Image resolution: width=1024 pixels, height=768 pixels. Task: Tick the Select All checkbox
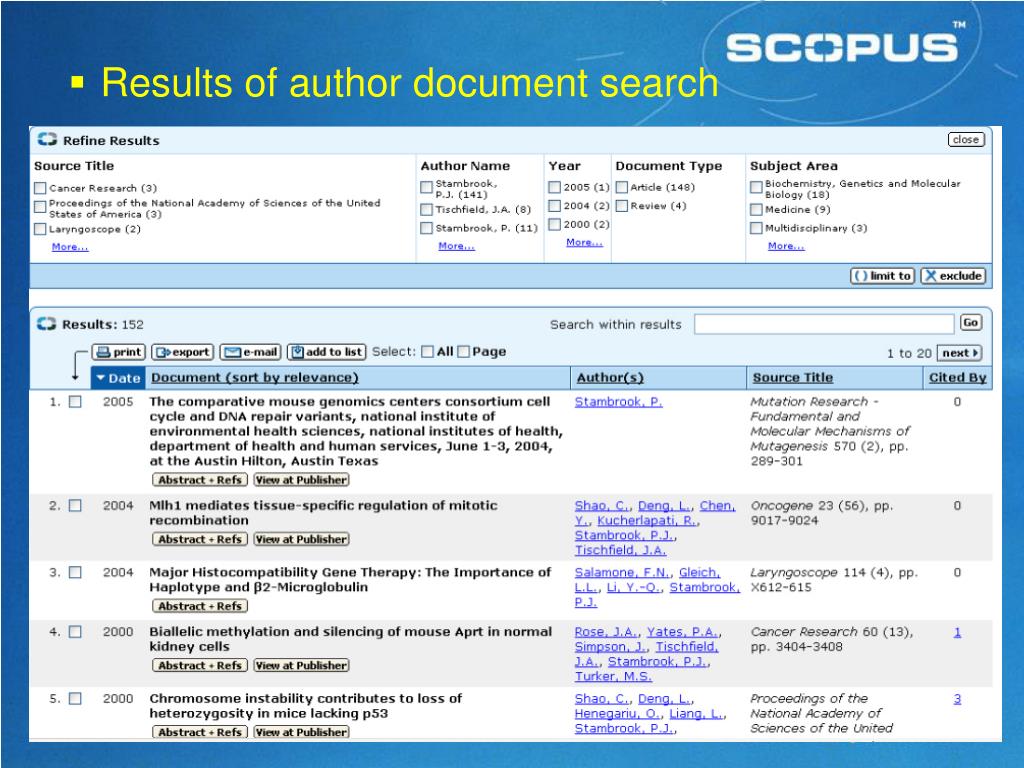tap(428, 352)
